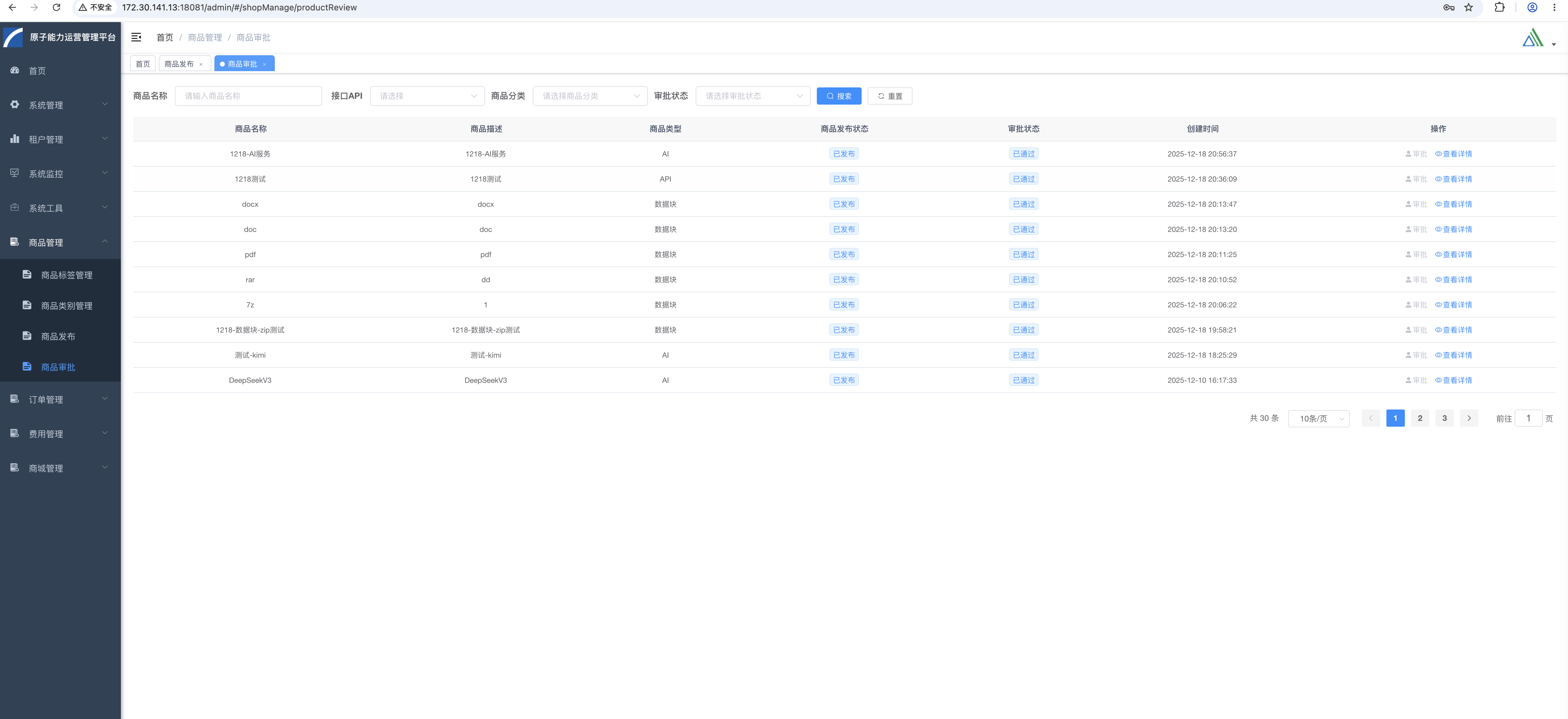Collapse the 商品管理 menu
This screenshot has height=719, width=1568.
click(60, 242)
